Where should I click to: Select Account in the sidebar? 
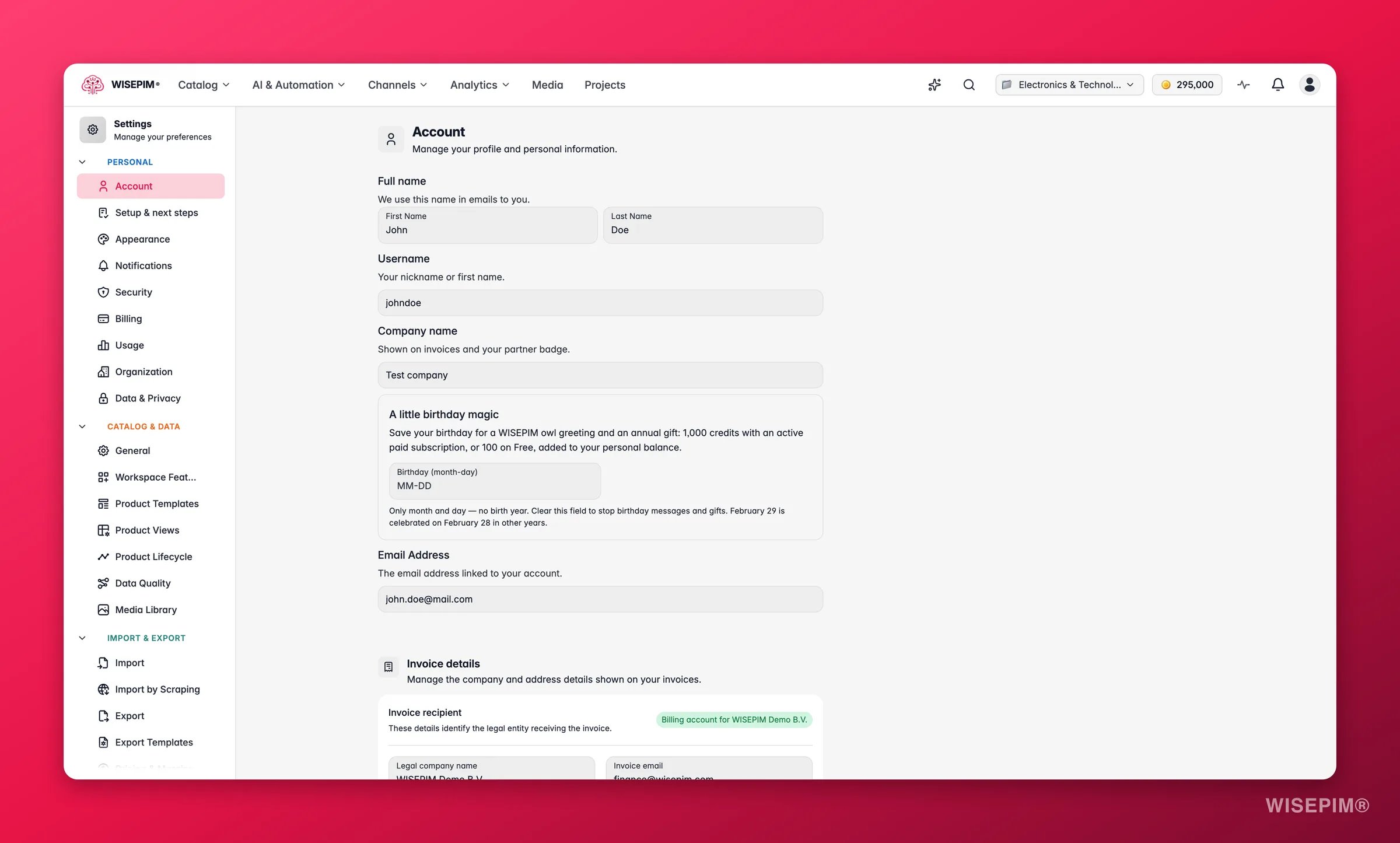[x=150, y=186]
